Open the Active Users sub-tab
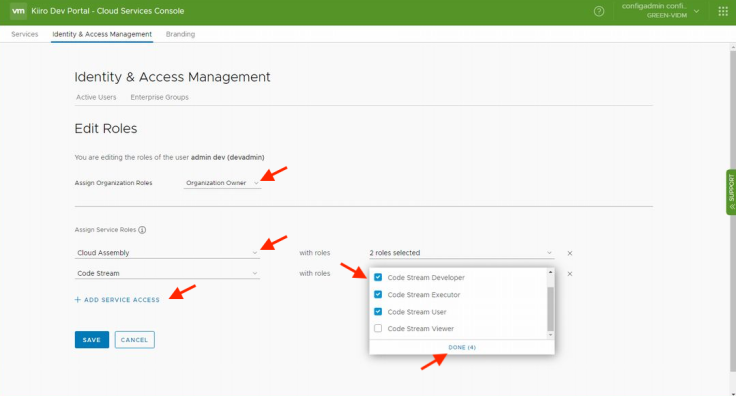 point(96,97)
